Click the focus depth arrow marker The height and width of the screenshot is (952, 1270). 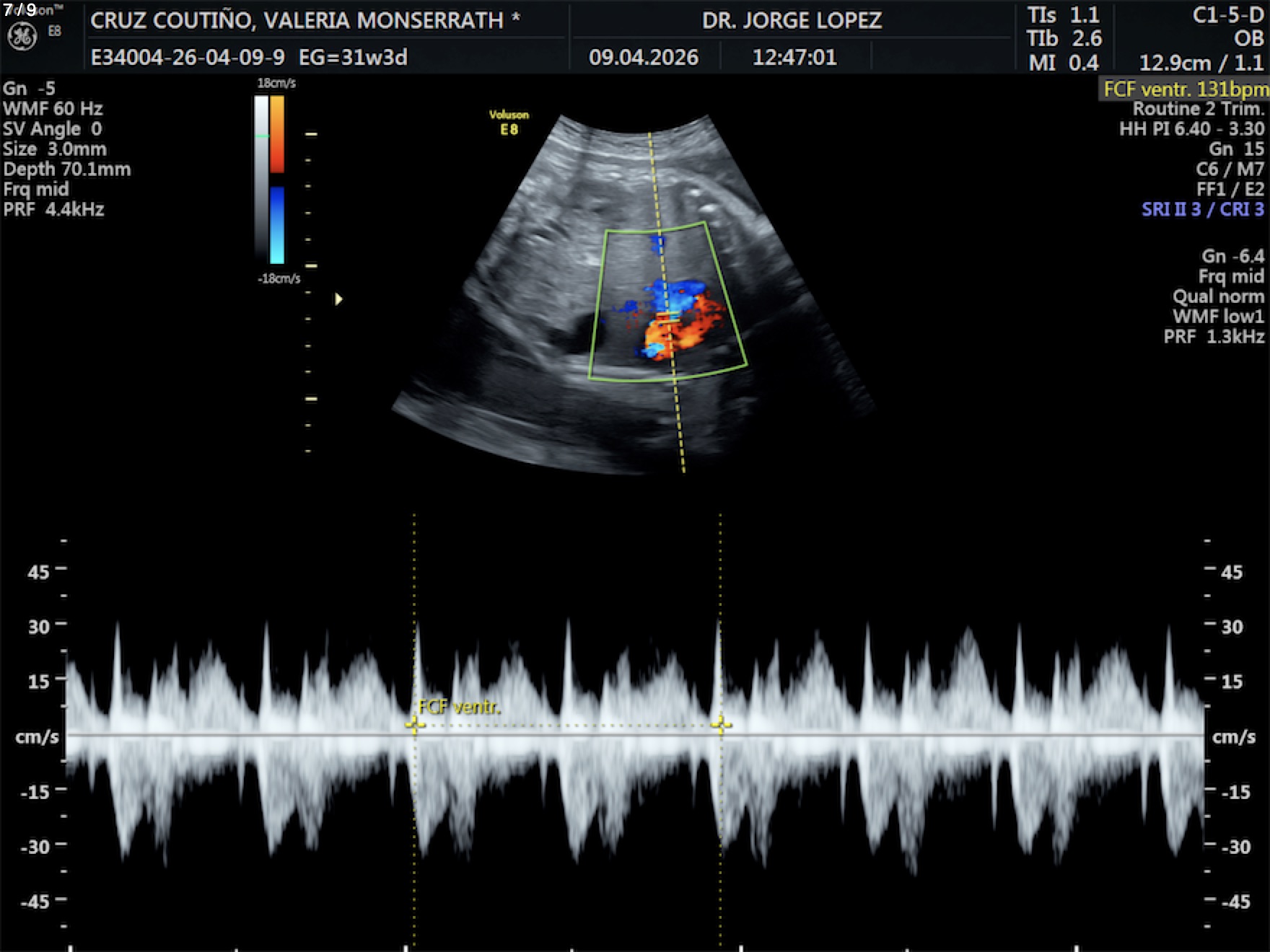[338, 299]
